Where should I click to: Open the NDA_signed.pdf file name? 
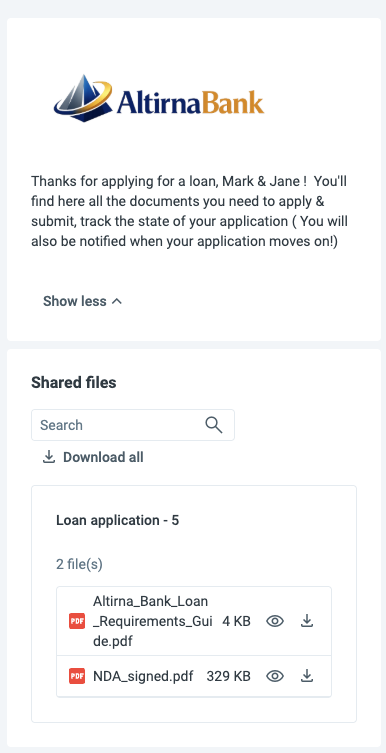click(x=143, y=676)
